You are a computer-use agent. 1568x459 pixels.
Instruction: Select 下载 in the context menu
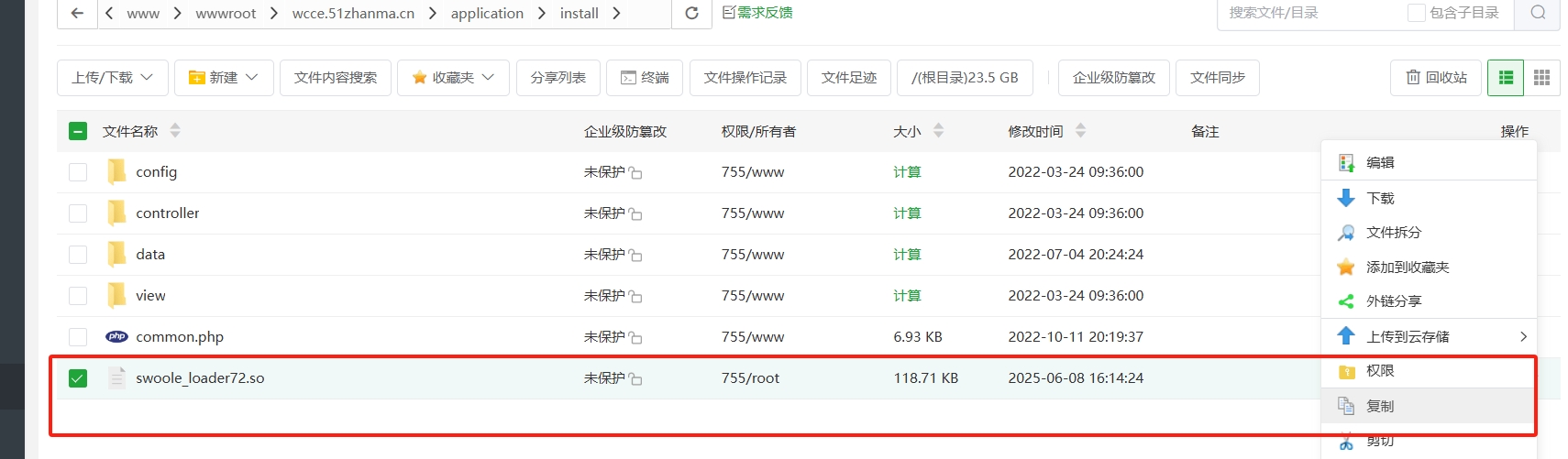pos(1380,198)
